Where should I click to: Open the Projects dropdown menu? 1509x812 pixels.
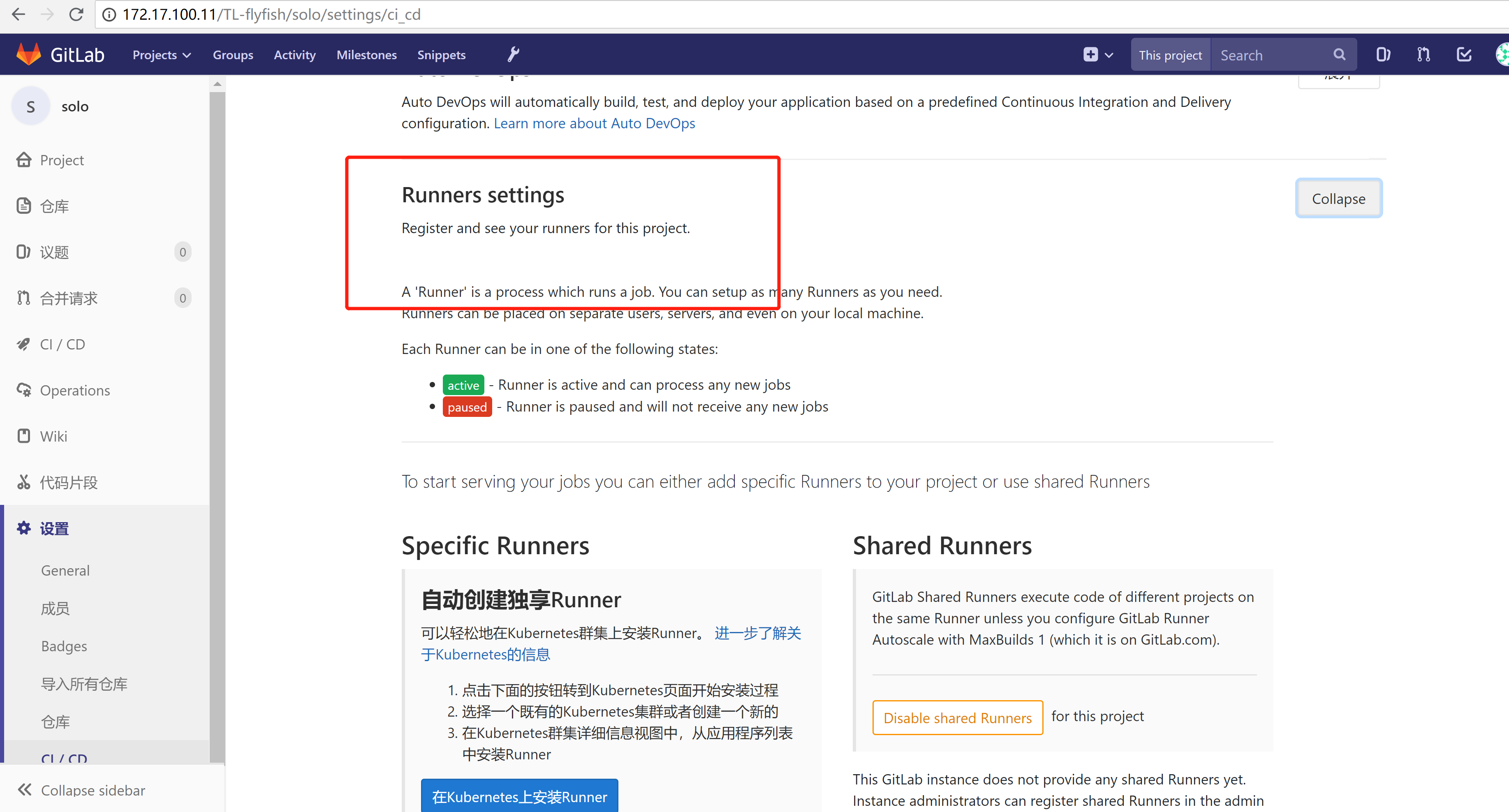click(x=162, y=55)
